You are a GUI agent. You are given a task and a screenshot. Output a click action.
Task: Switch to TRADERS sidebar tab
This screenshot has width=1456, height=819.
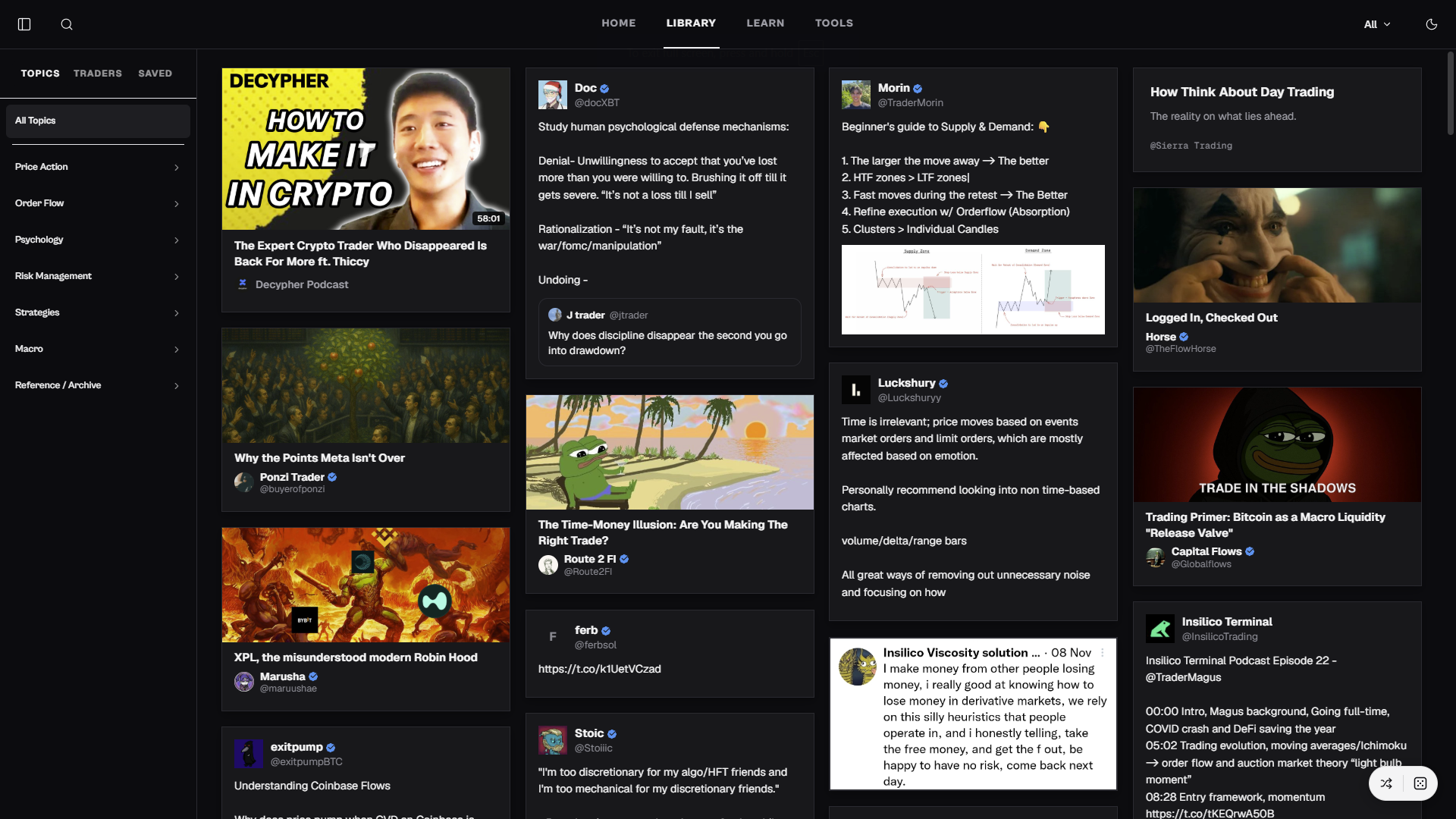coord(98,74)
